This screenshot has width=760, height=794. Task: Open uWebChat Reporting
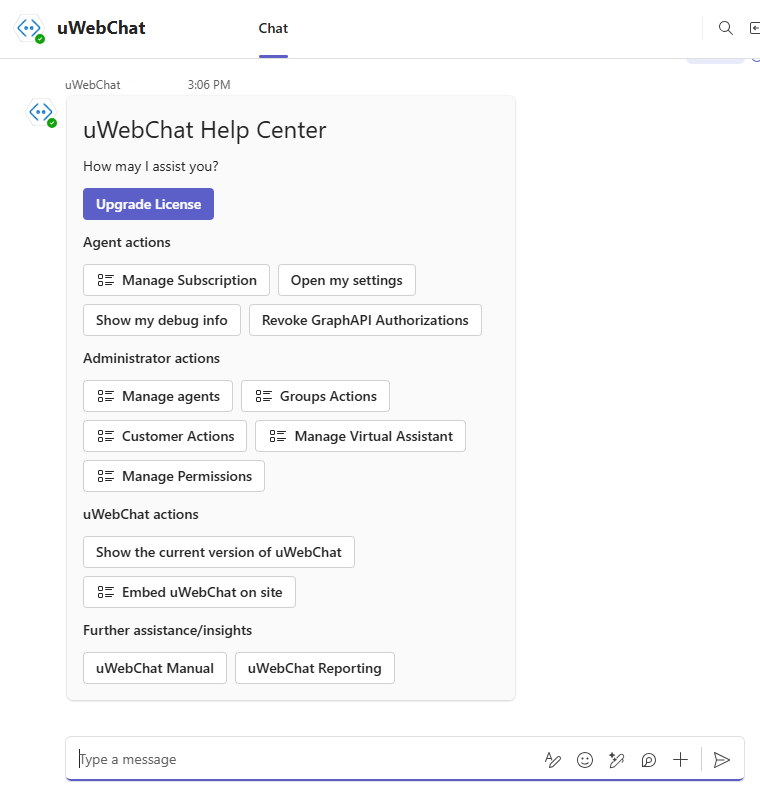pyautogui.click(x=314, y=668)
